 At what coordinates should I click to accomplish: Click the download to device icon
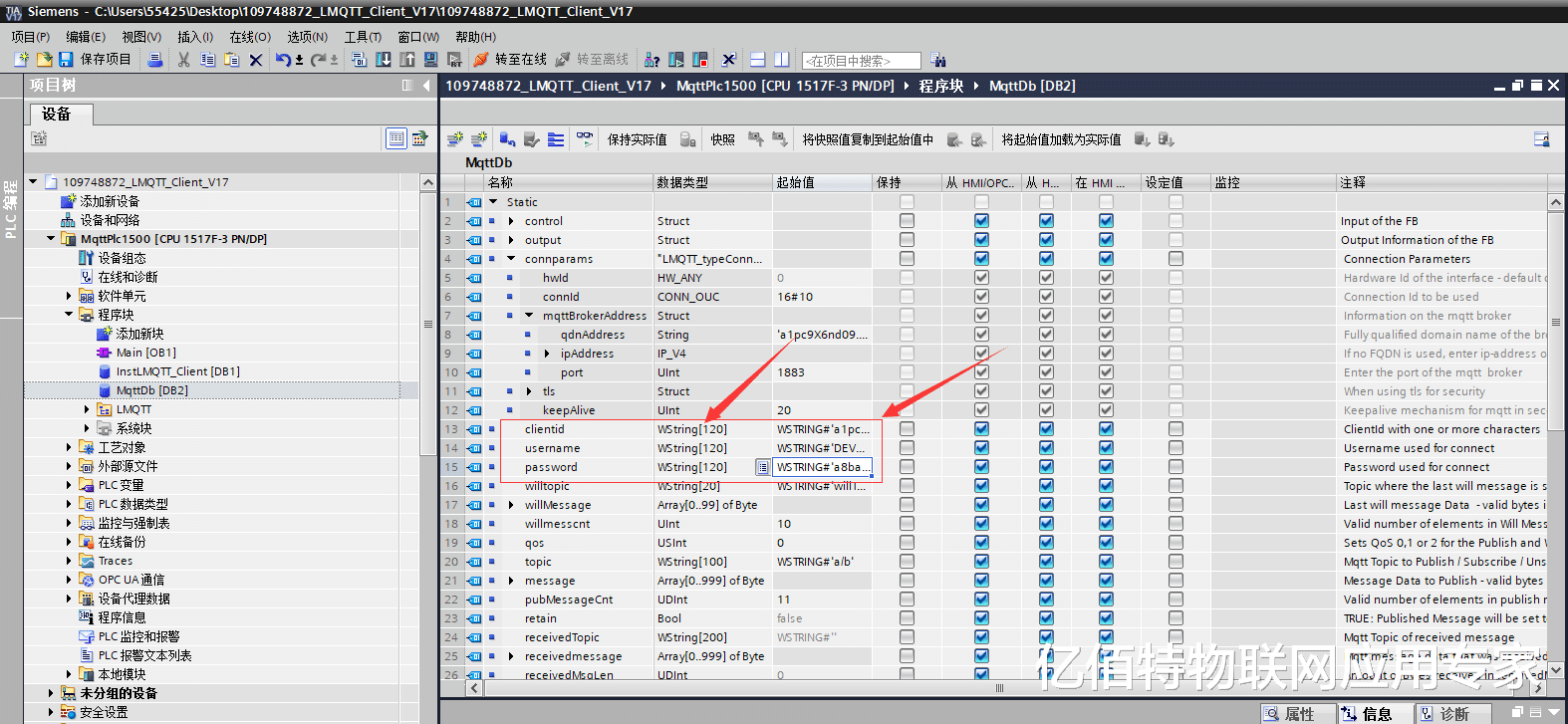point(384,60)
